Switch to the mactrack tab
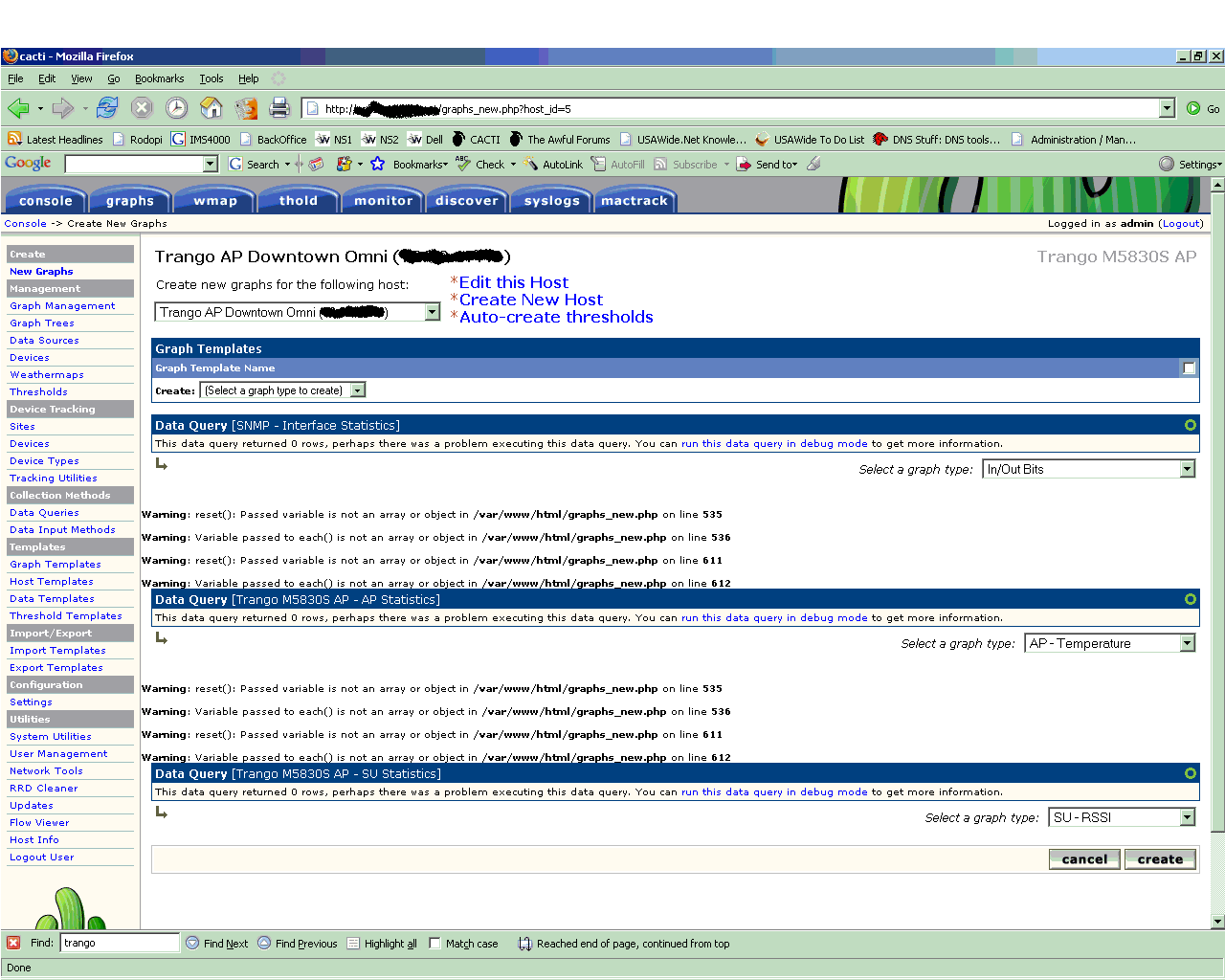 (635, 200)
